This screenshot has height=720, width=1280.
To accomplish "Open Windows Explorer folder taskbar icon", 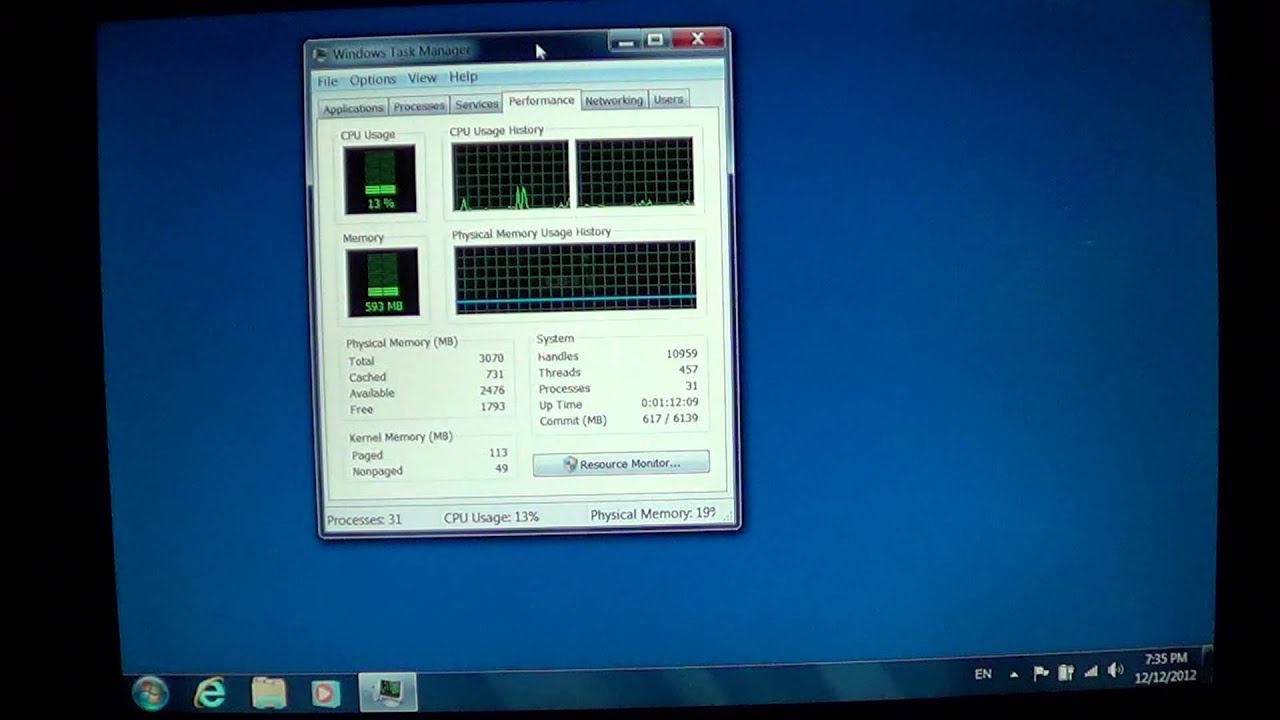I will tap(269, 692).
